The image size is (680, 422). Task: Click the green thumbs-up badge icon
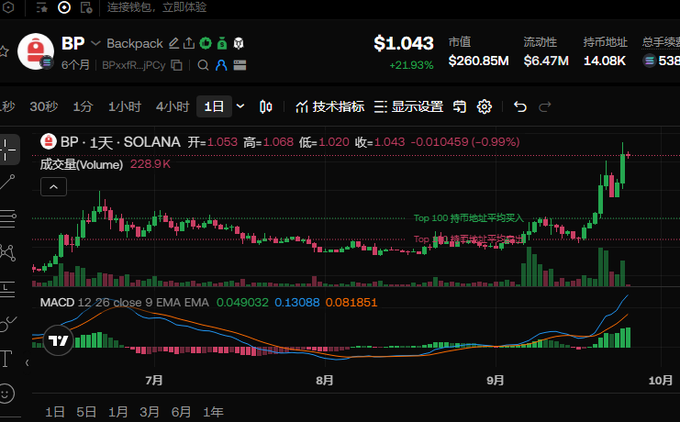point(206,43)
